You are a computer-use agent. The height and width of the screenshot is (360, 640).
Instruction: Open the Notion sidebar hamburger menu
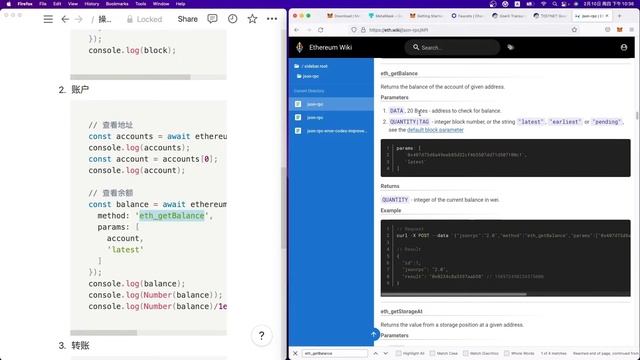(x=48, y=19)
